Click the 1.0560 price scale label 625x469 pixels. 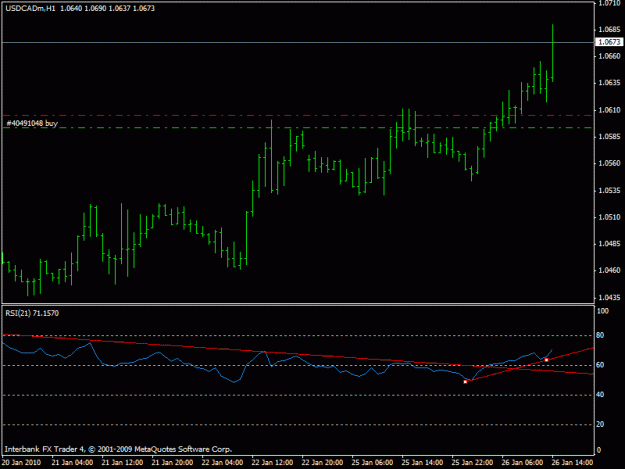click(x=609, y=163)
